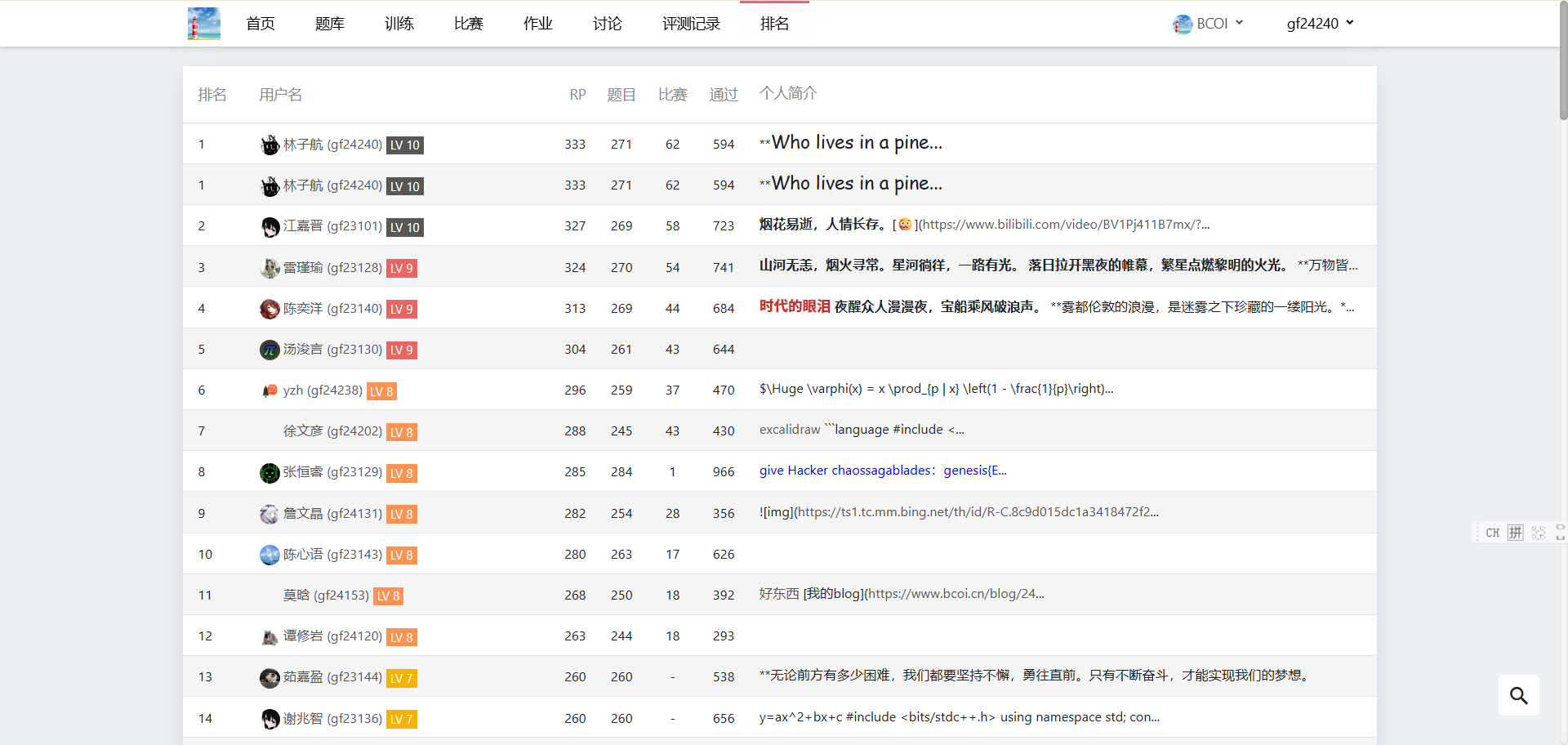Click avatar of yzh
The image size is (1568, 745).
(269, 390)
